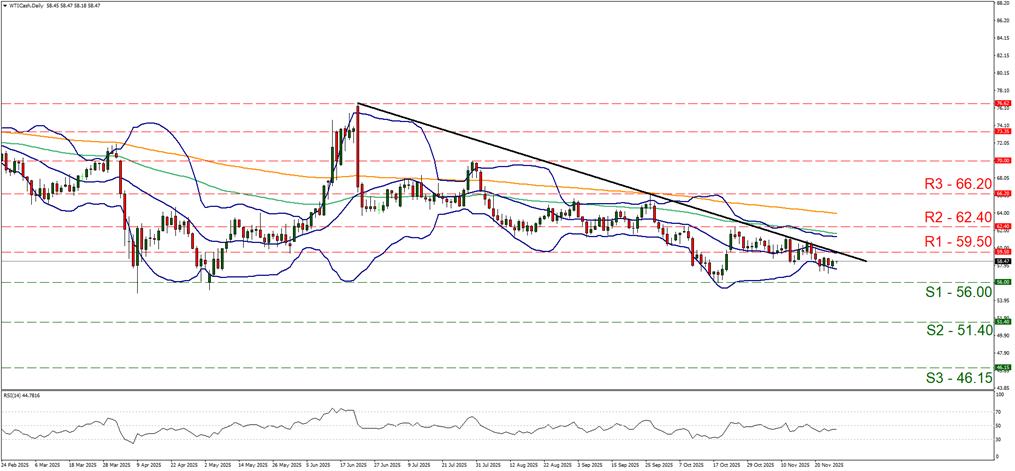Click the red 66.20 price tag on axis
The height and width of the screenshot is (471, 1015).
point(1003,194)
